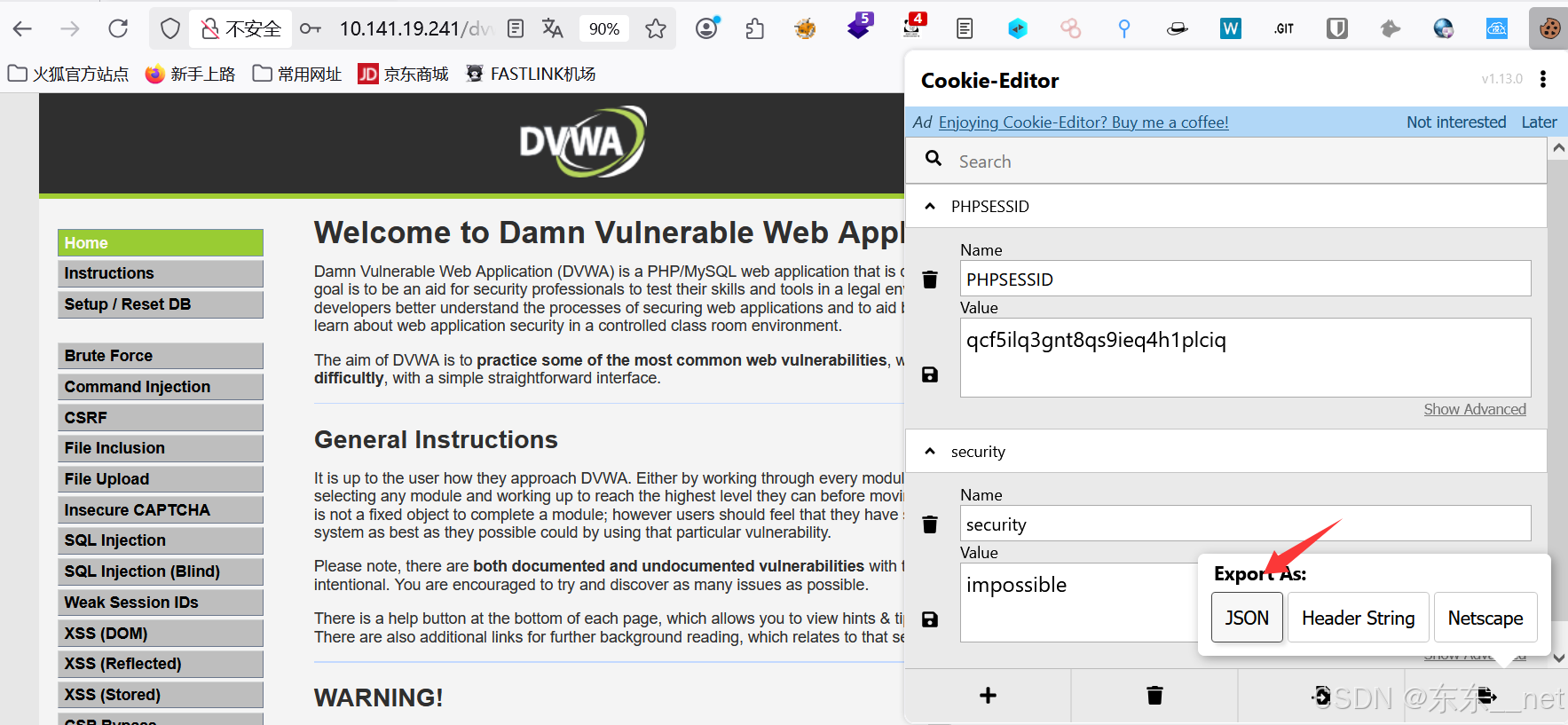This screenshot has width=1568, height=725.
Task: Open the XSS (DOM) module
Action: point(161,634)
